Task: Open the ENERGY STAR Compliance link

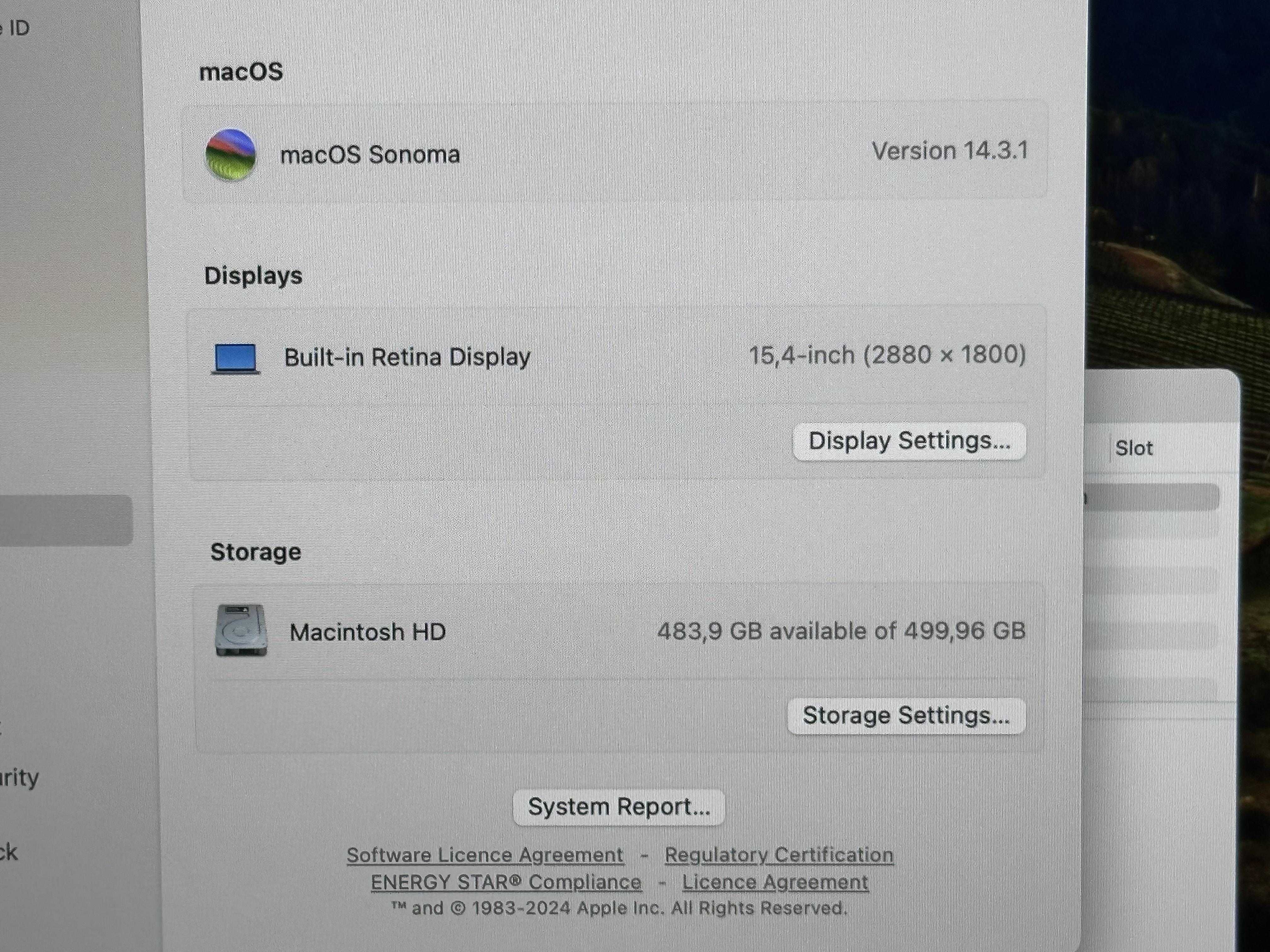Action: click(506, 882)
